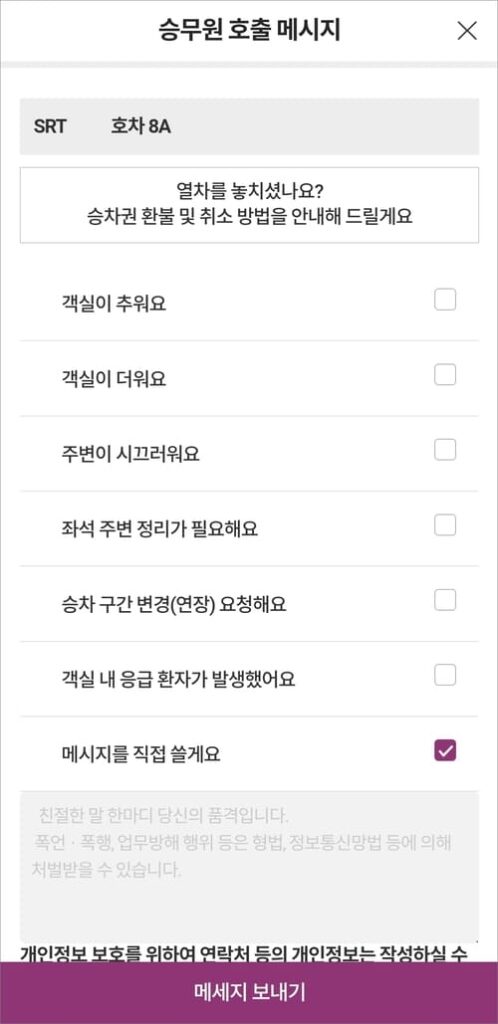The image size is (498, 1024).
Task: Mark the 승차 구간 변경(연장) 요청해요 checkbox
Action: (x=445, y=600)
